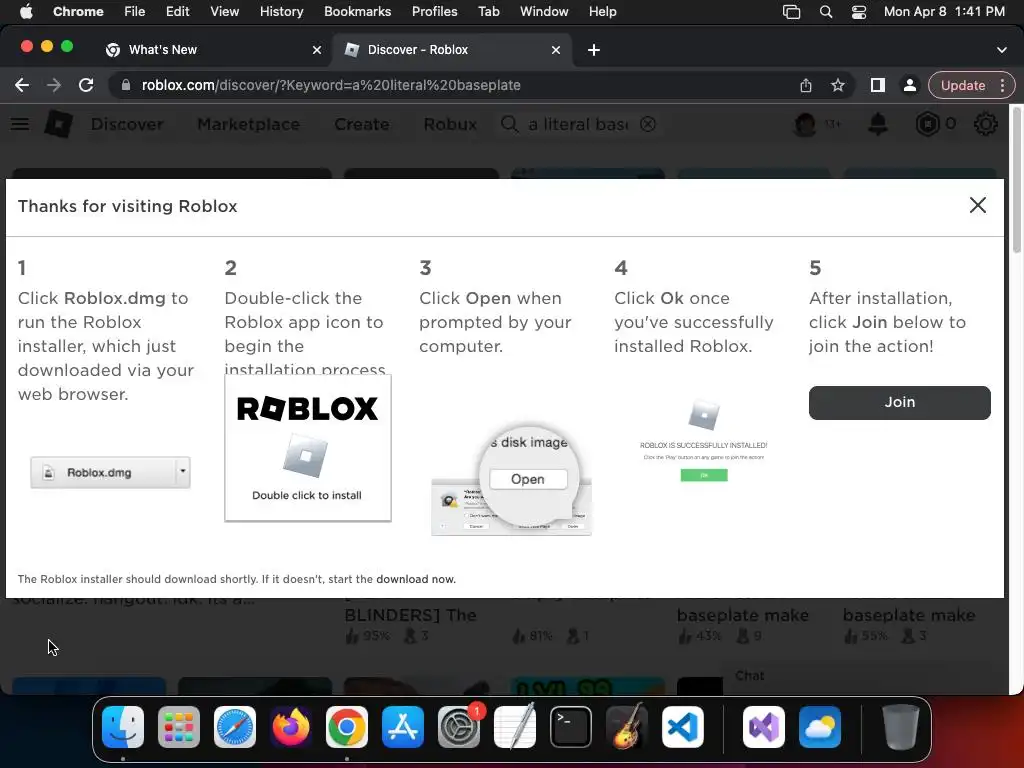Viewport: 1024px width, 768px height.
Task: Open Finder from the Dock
Action: click(x=123, y=727)
